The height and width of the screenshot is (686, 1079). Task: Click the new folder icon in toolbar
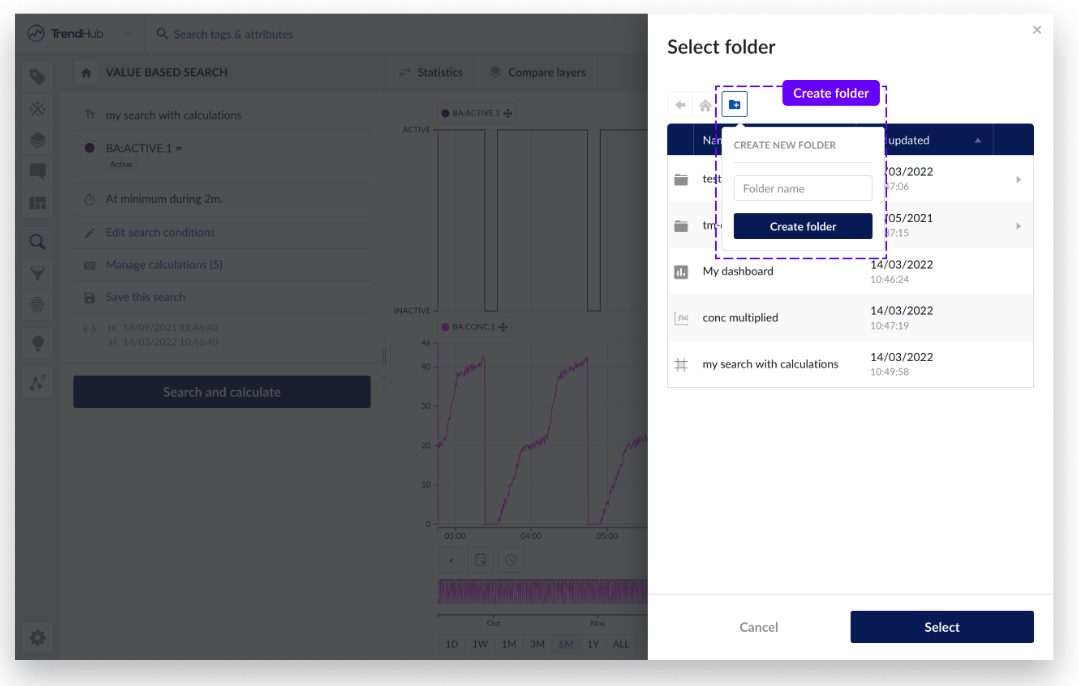click(734, 105)
